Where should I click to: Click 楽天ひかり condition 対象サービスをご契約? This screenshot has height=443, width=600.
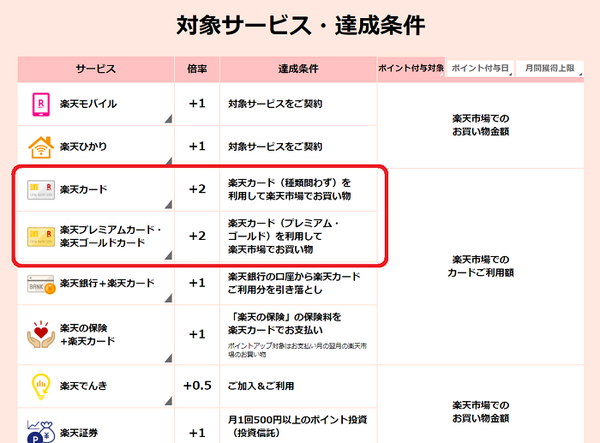coord(275,147)
